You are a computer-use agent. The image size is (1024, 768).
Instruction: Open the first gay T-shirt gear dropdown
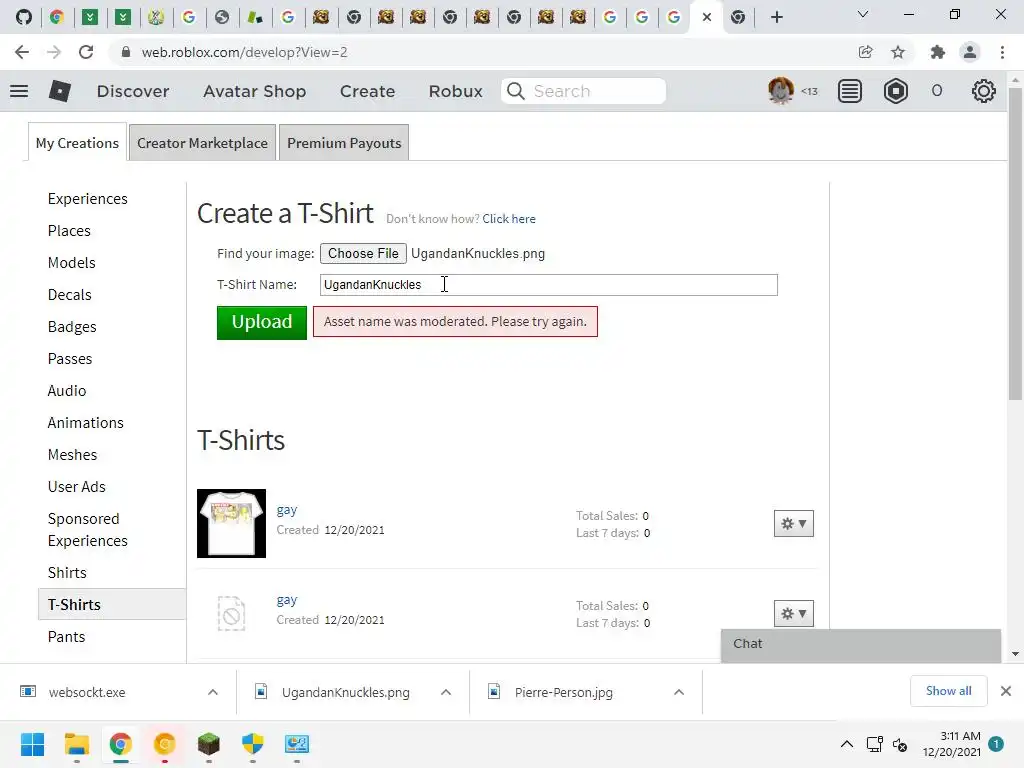(x=793, y=524)
